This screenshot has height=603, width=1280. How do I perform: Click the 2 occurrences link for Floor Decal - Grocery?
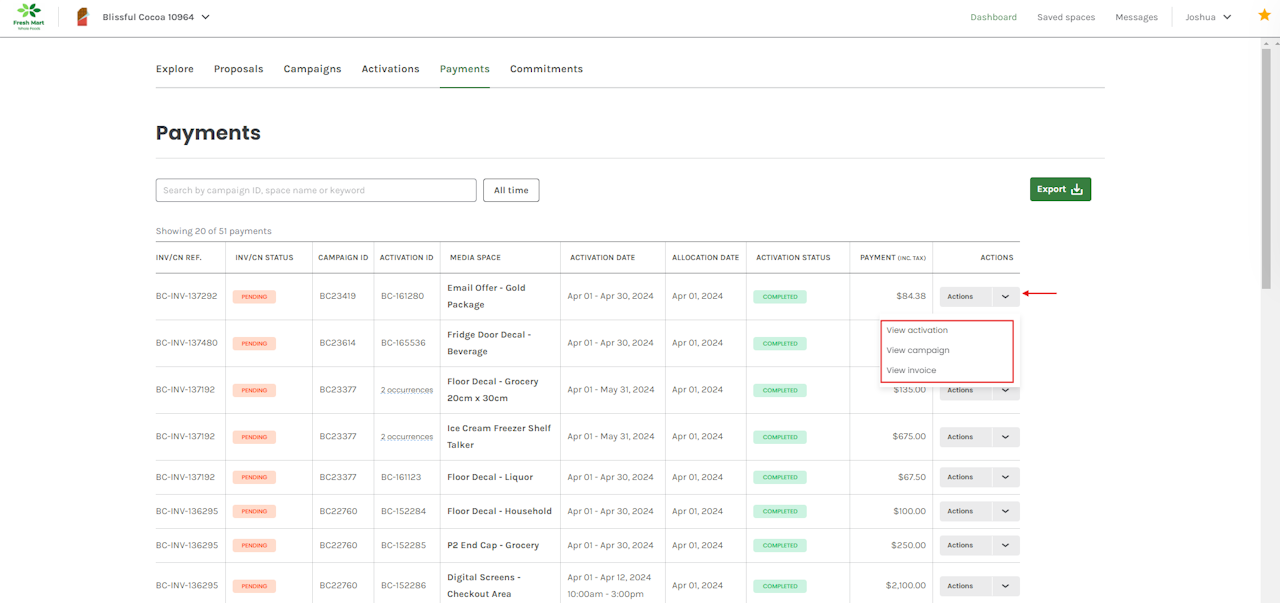406,390
